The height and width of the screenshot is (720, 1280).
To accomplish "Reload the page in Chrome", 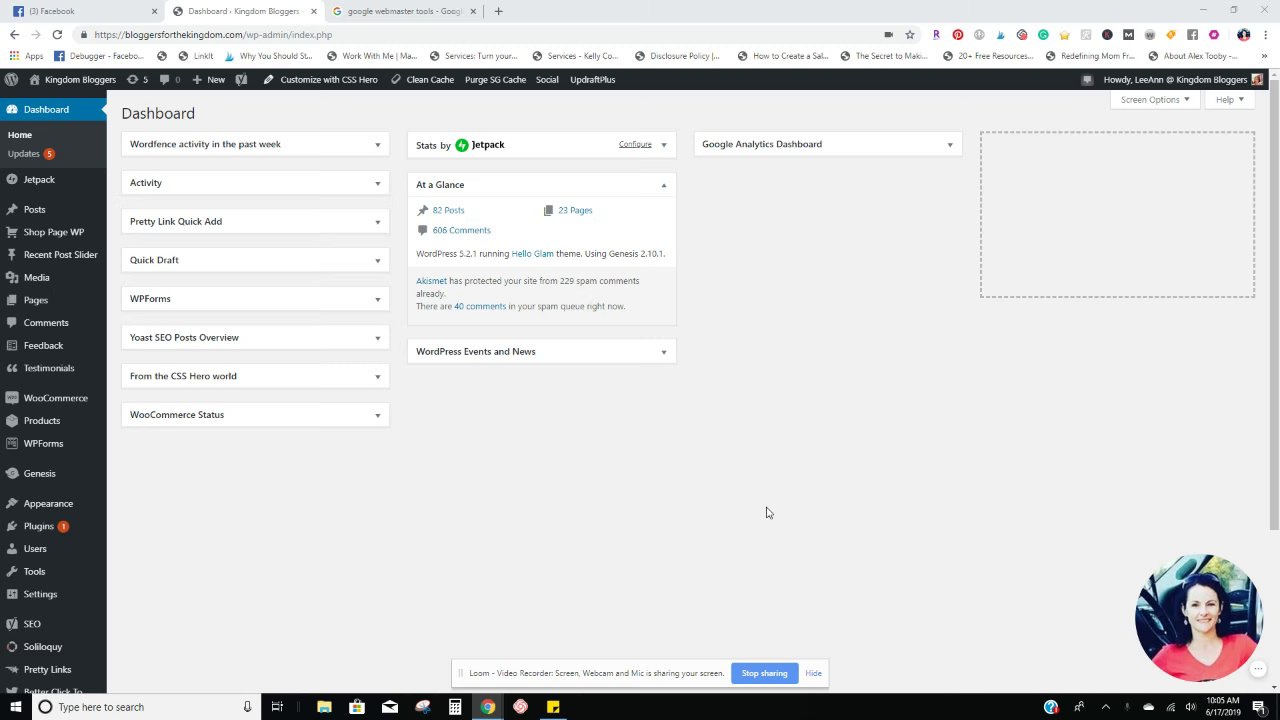I will point(57,34).
